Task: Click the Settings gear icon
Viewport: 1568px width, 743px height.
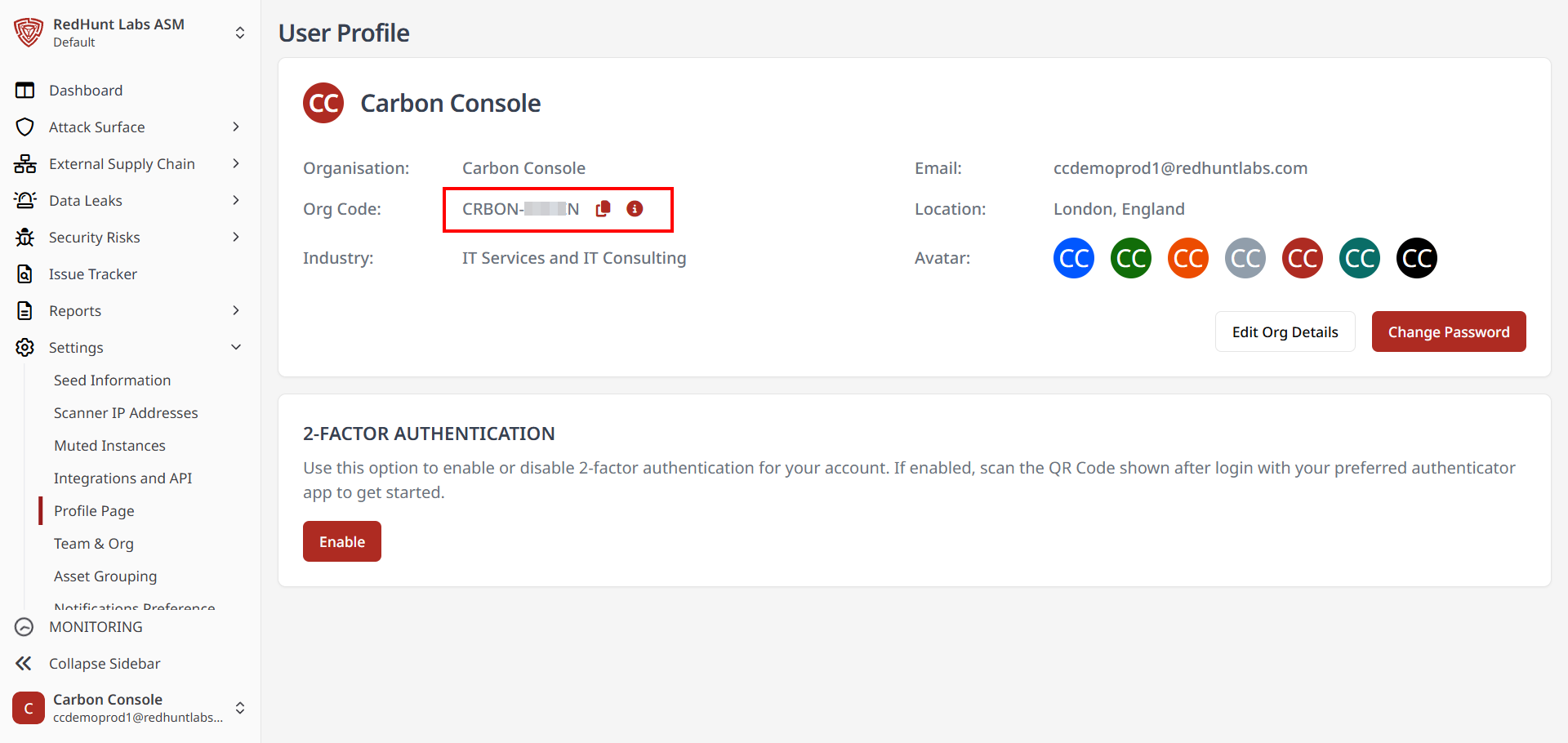Action: coord(25,348)
